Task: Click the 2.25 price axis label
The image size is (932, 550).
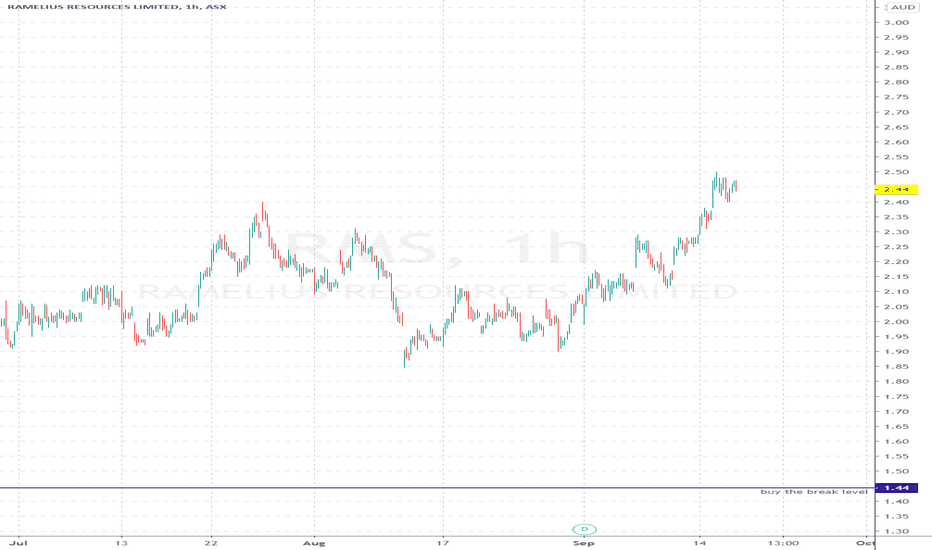Action: point(896,247)
